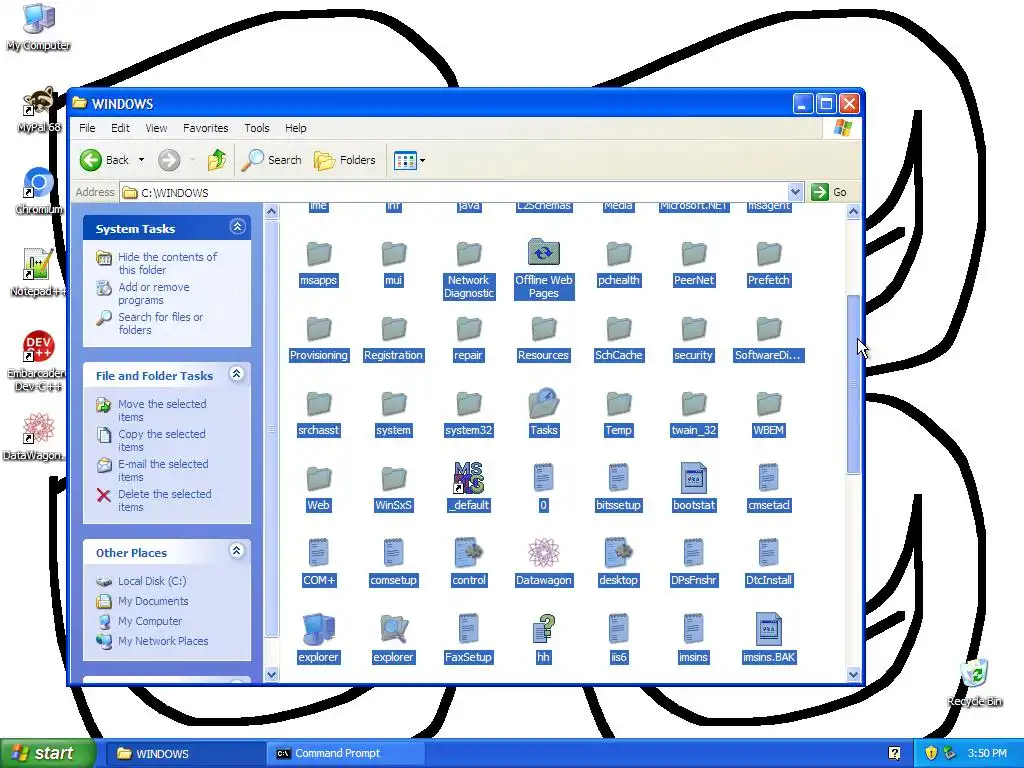
Task: Select the Datawagon file icon
Action: (x=543, y=552)
